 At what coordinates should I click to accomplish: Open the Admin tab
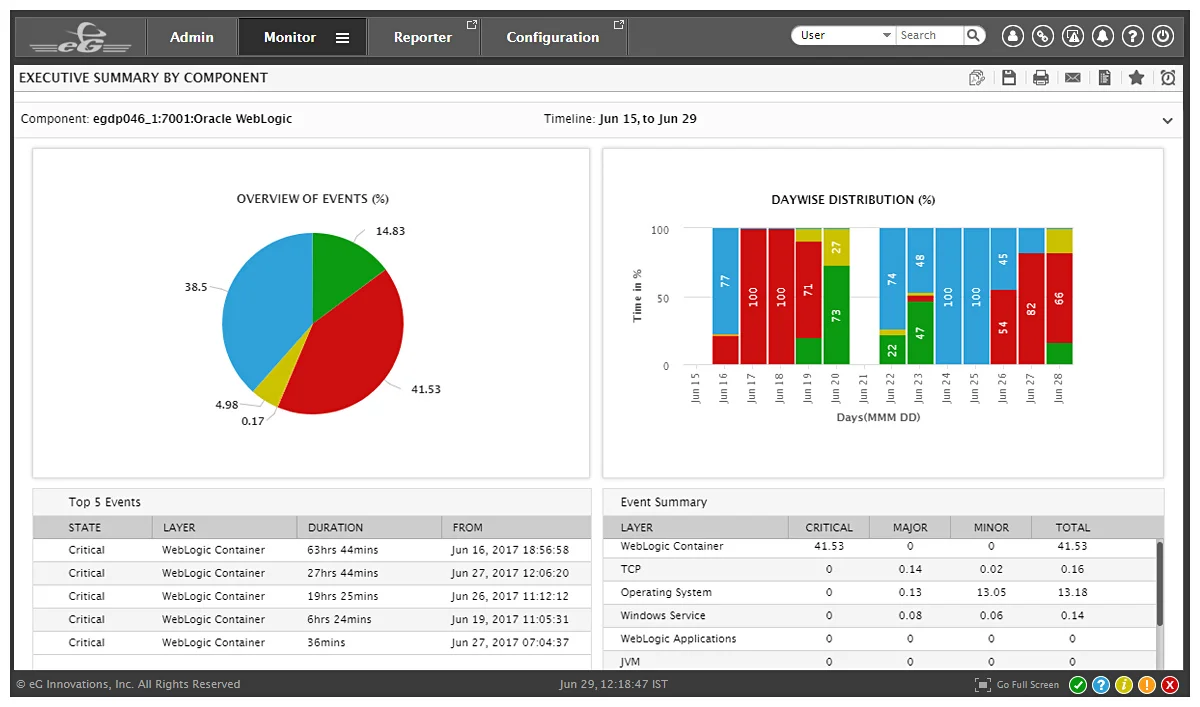pyautogui.click(x=192, y=37)
